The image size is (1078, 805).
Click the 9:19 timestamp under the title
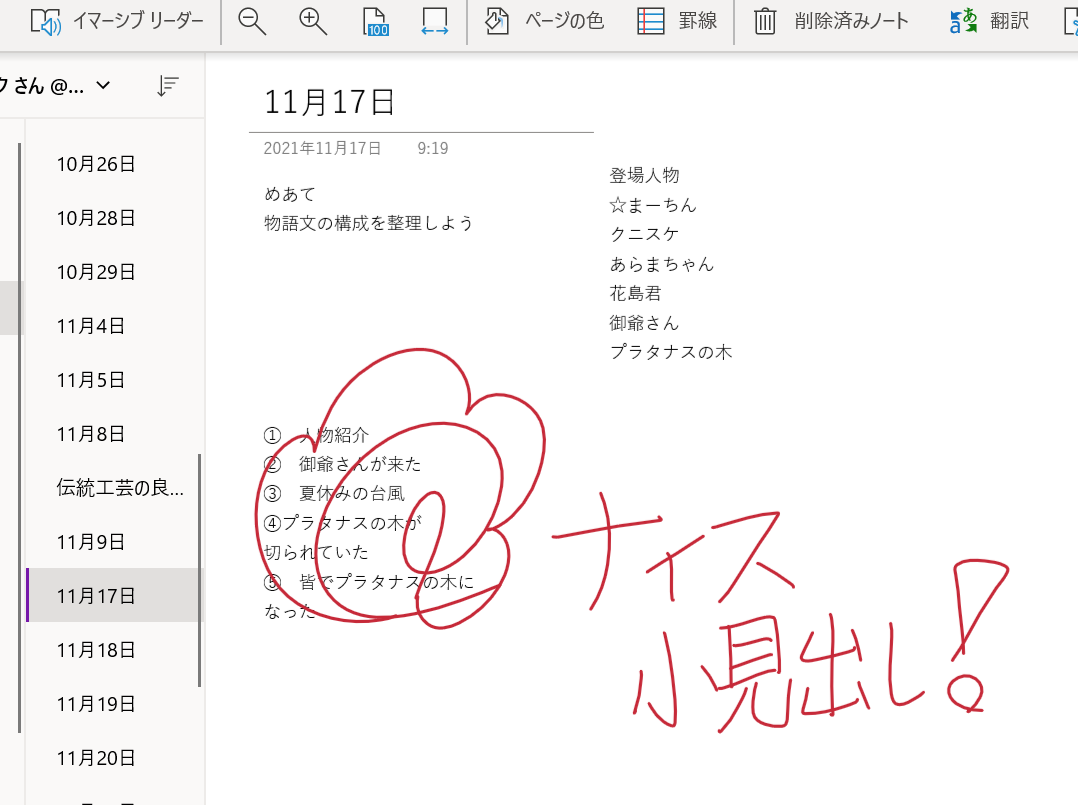tap(434, 147)
